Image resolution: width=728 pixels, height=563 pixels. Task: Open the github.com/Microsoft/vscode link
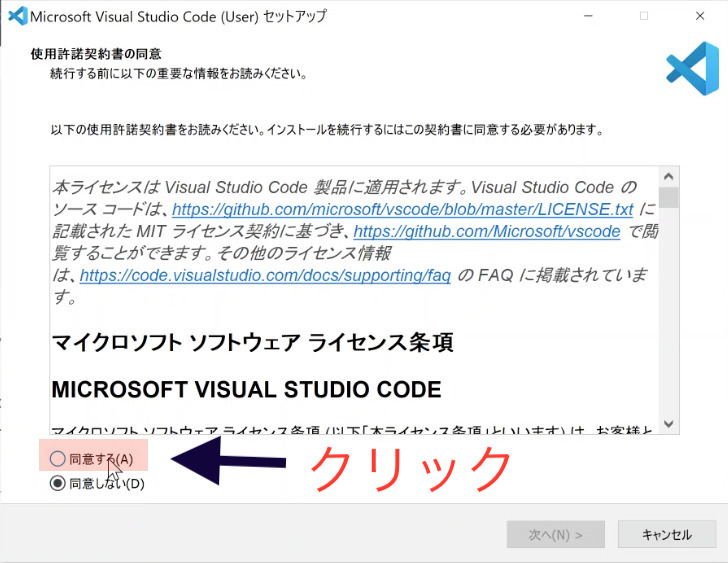(x=487, y=231)
